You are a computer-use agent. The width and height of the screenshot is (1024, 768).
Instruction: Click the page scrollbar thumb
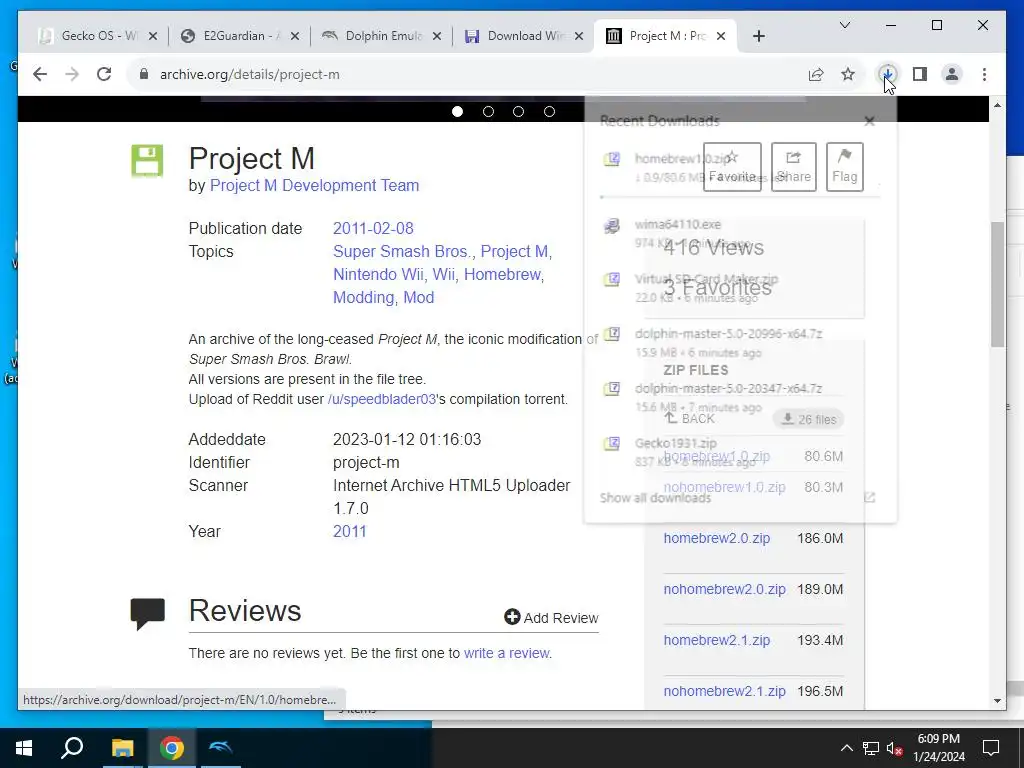[x=997, y=284]
